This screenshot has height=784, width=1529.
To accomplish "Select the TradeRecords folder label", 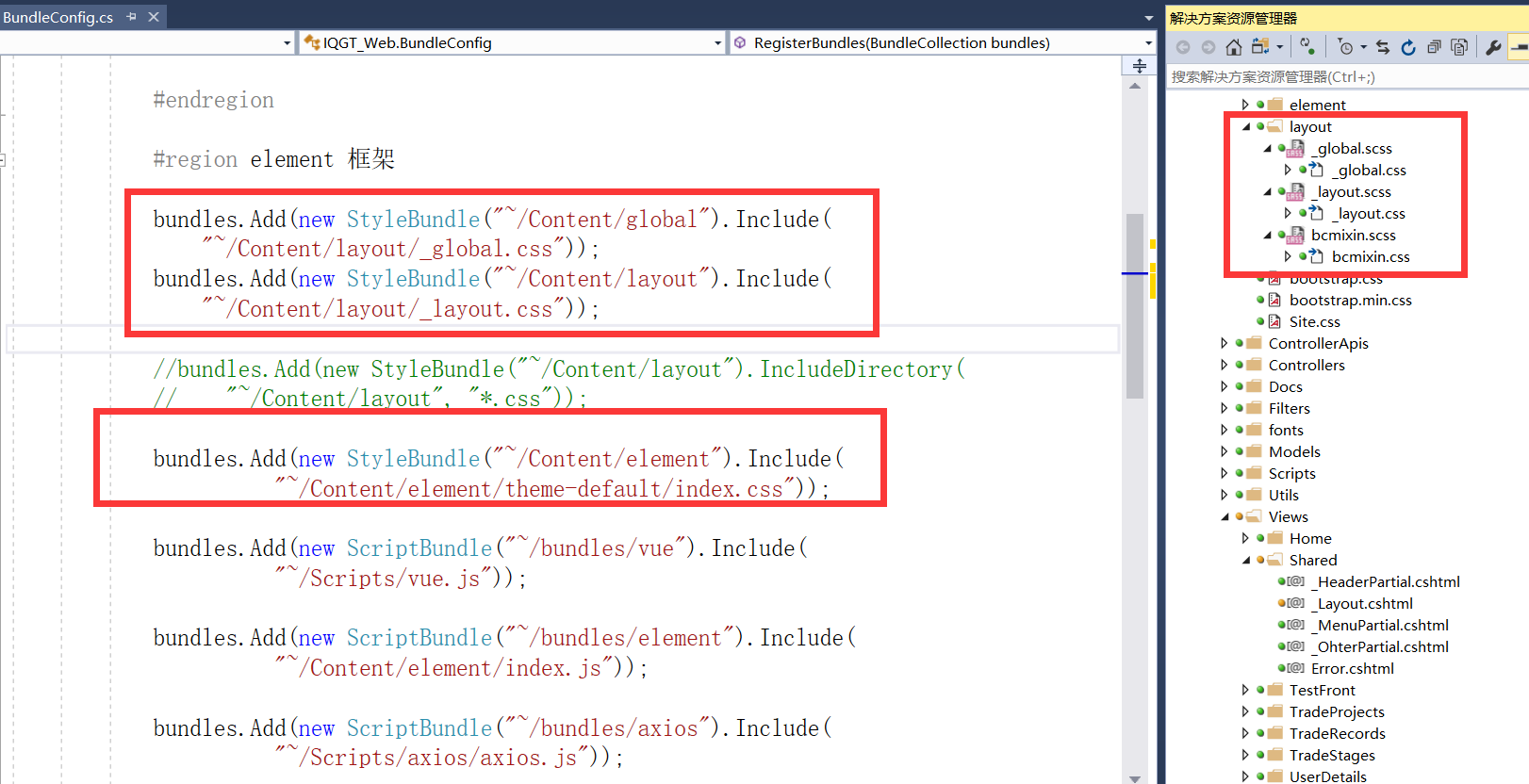I will pos(1337,733).
